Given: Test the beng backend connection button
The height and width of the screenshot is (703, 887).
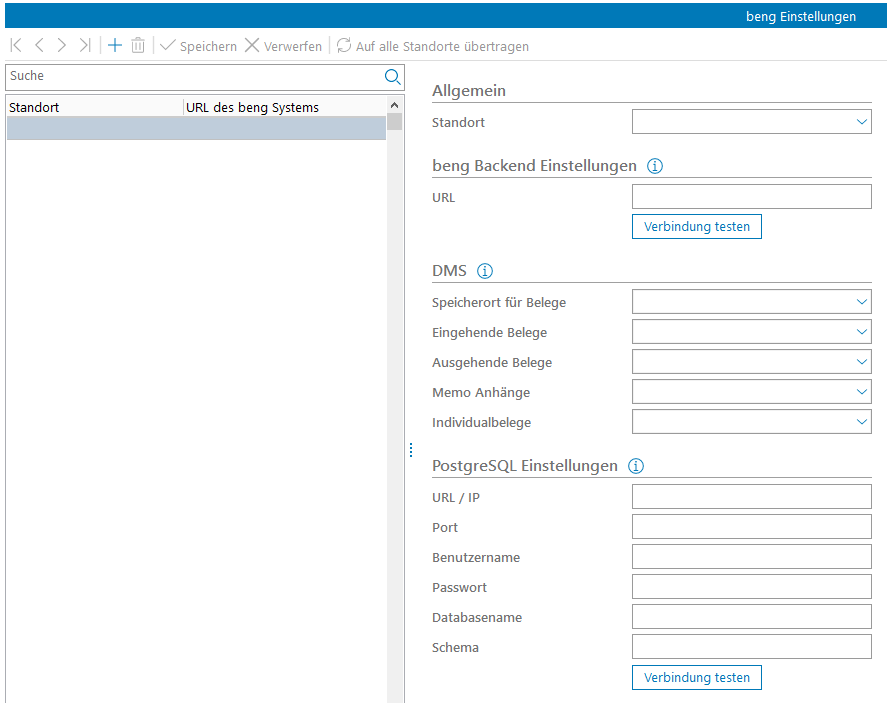Looking at the screenshot, I should [x=697, y=227].
